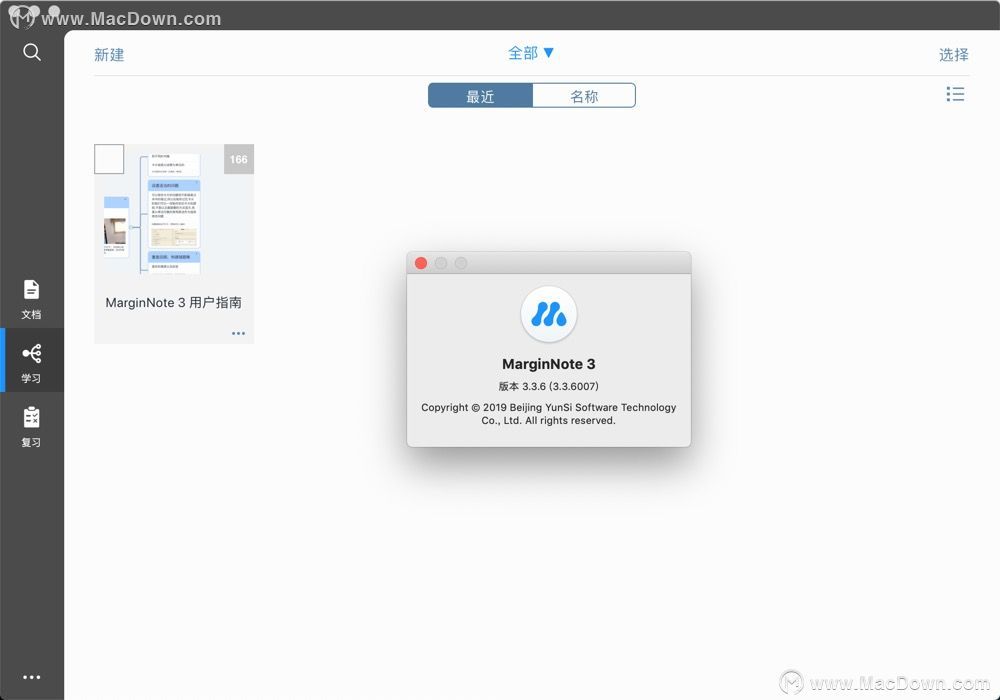Expand the 全部 category dropdown
Image resolution: width=1000 pixels, height=700 pixels.
[531, 53]
